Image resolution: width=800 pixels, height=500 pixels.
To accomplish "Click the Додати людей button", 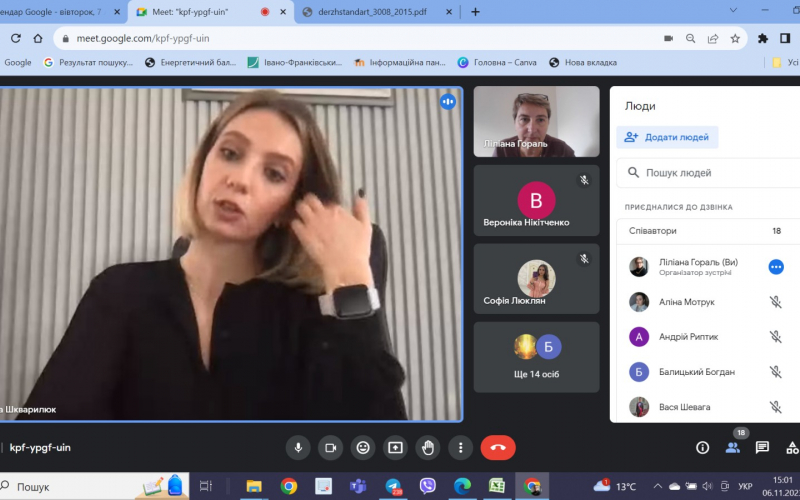I will [x=667, y=137].
